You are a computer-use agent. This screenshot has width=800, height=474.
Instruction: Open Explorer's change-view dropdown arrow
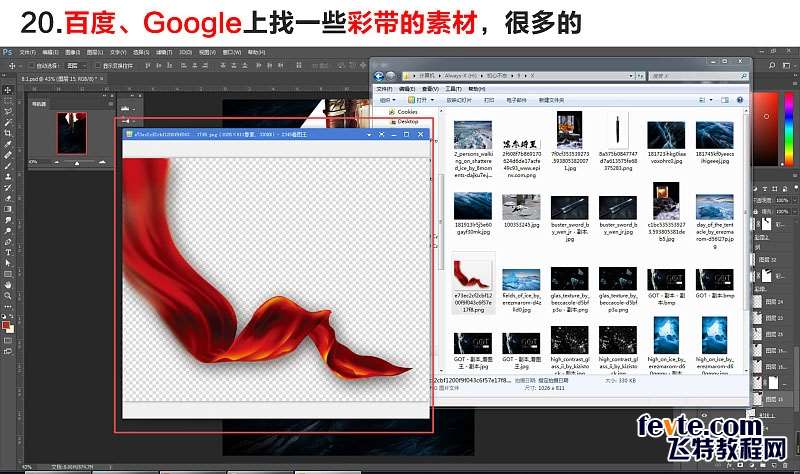pyautogui.click(x=711, y=100)
